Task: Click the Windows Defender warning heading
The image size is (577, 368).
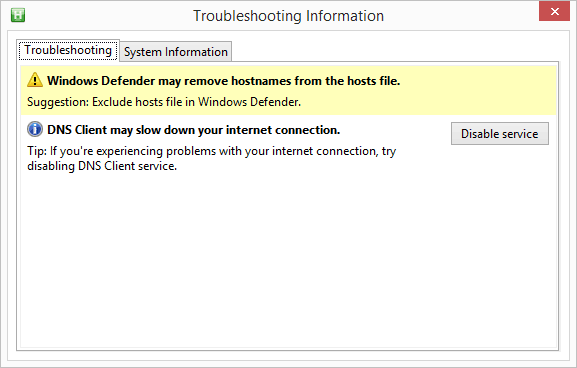Action: point(223,81)
